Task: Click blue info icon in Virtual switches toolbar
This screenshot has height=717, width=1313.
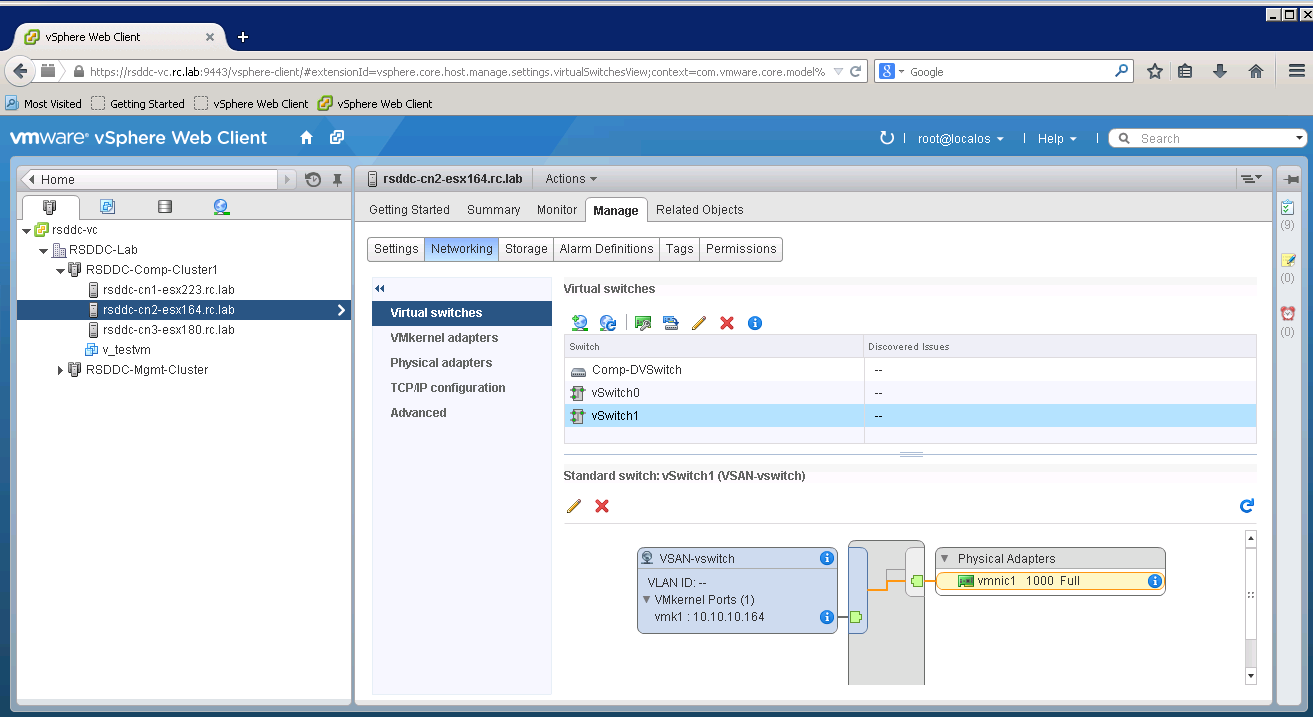Action: click(755, 323)
